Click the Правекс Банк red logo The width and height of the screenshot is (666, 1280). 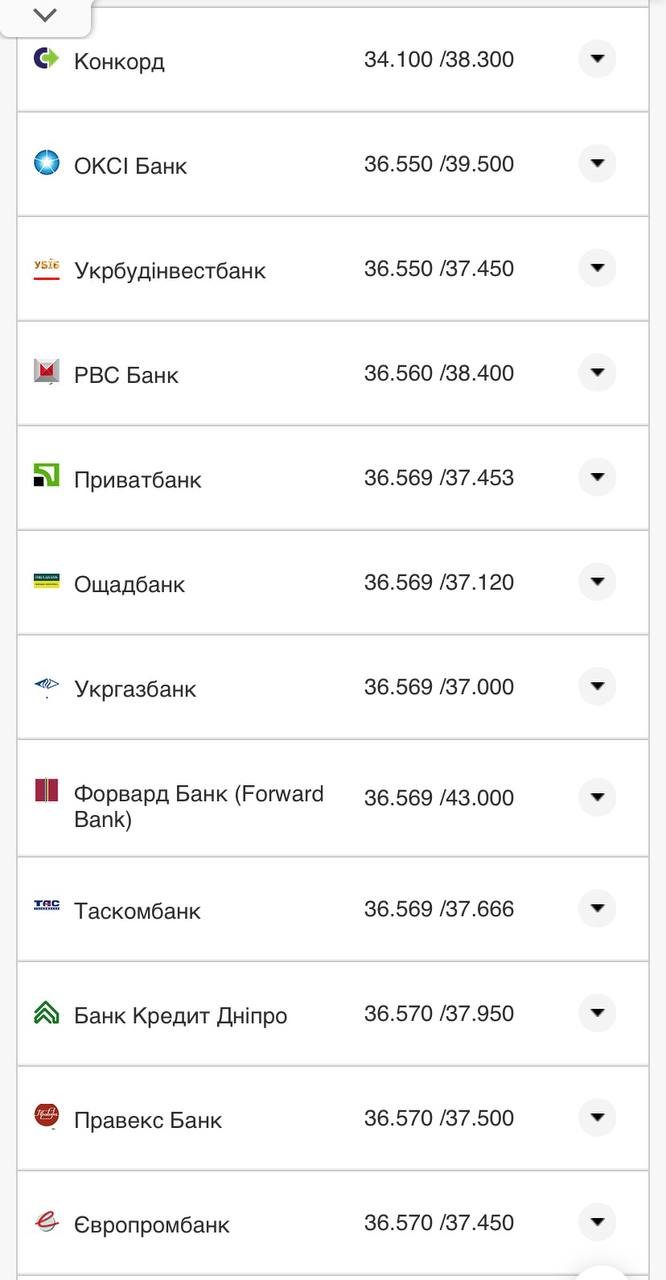pyautogui.click(x=47, y=1115)
